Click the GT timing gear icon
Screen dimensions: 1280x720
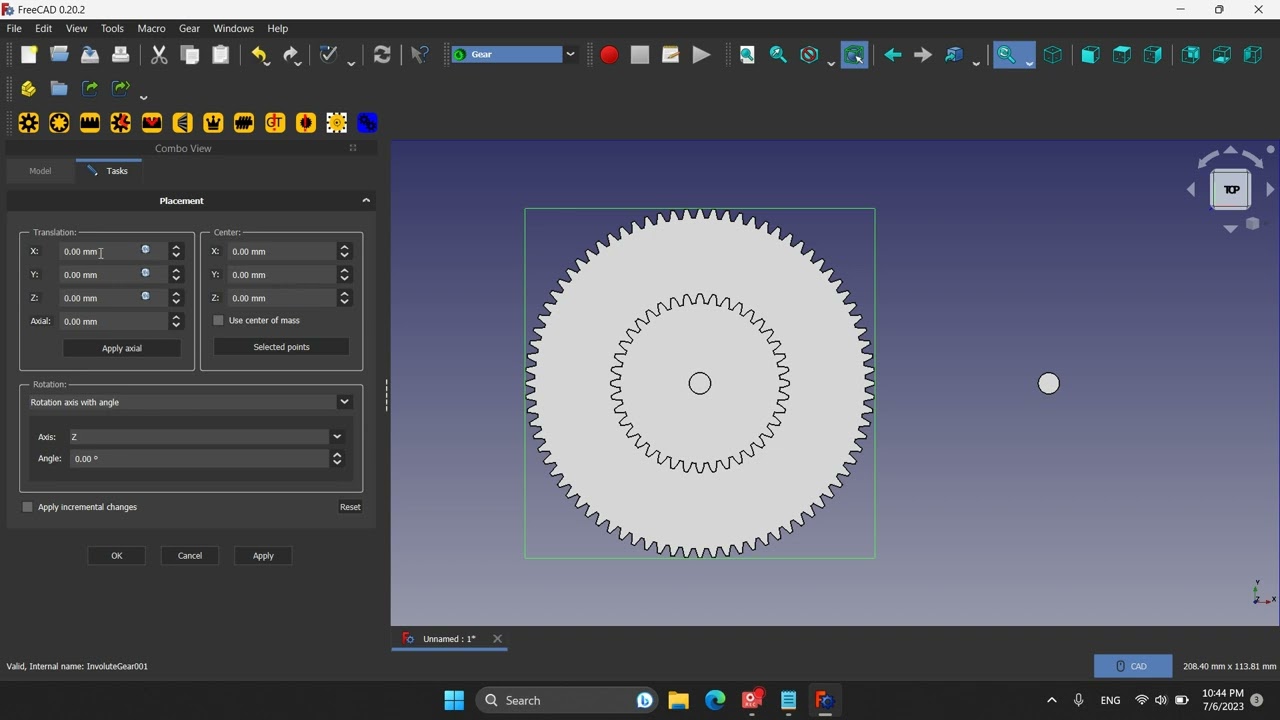[x=275, y=122]
